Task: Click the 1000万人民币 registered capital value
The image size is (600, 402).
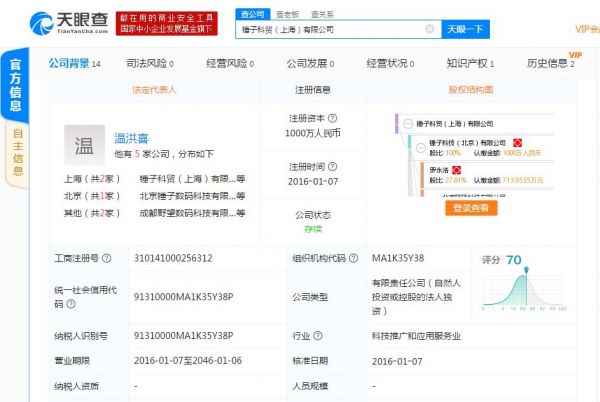Action: pos(313,133)
